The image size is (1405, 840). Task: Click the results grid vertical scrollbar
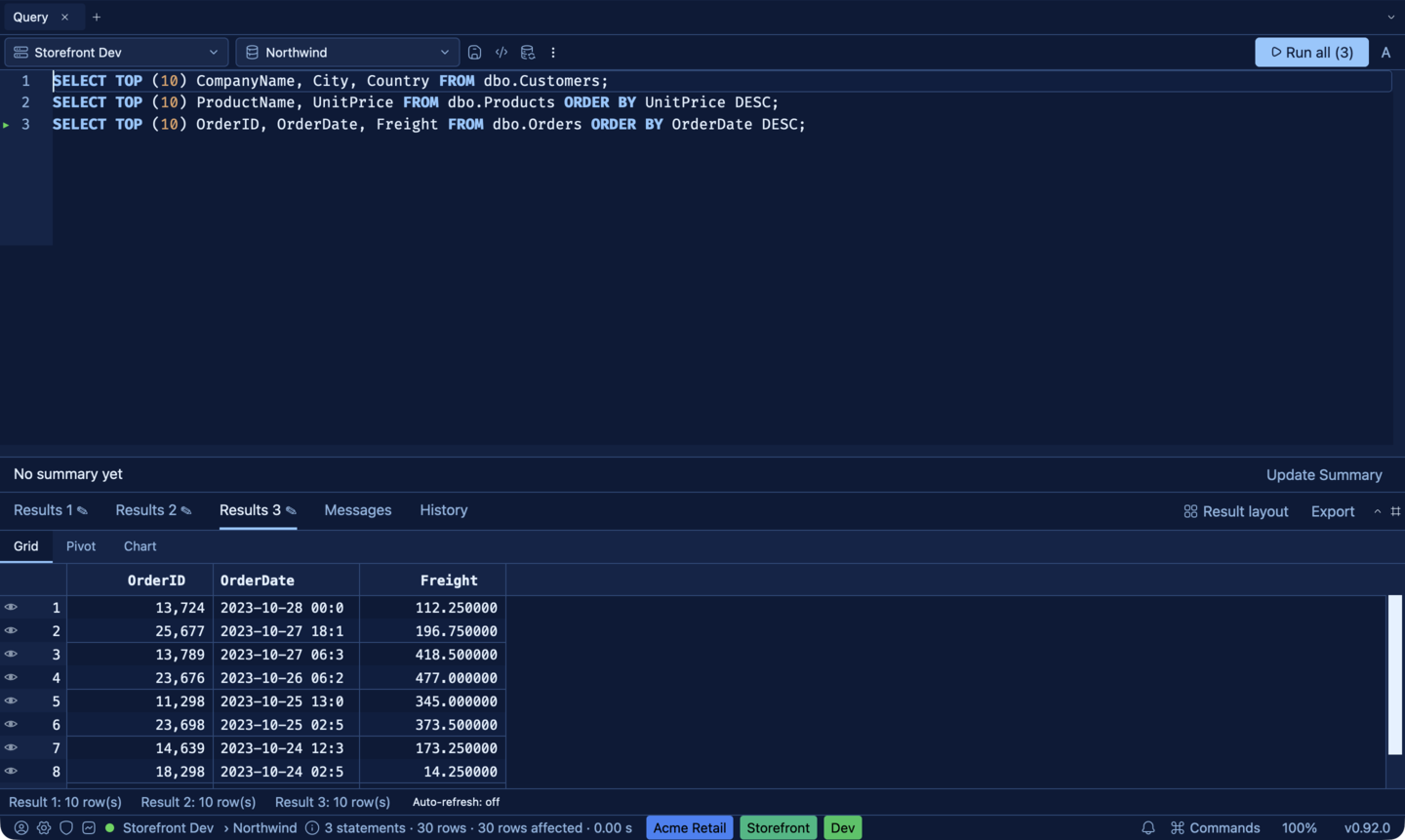click(1395, 674)
